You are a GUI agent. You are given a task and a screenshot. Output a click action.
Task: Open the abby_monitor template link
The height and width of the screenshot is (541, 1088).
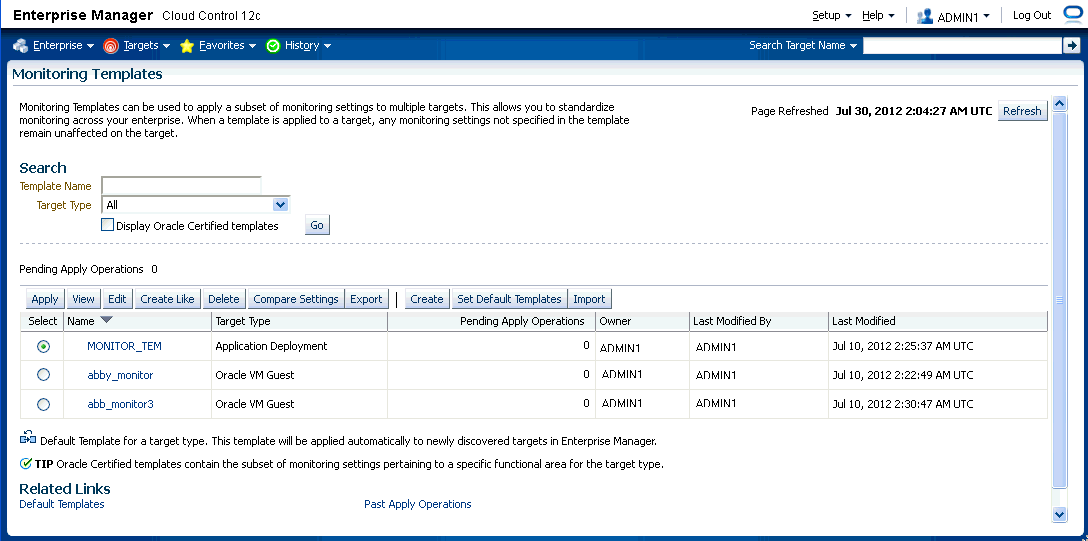pyautogui.click(x=120, y=375)
